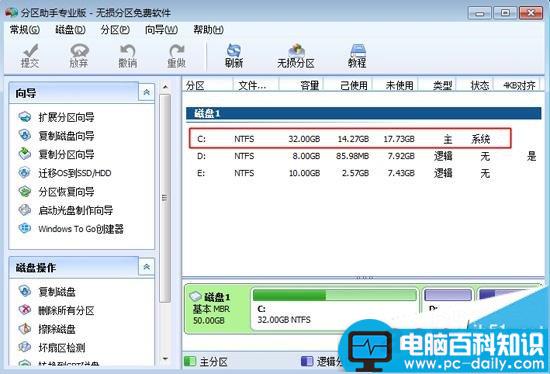
Task: Click sidebar scrollbar up arrow
Action: 165,86
